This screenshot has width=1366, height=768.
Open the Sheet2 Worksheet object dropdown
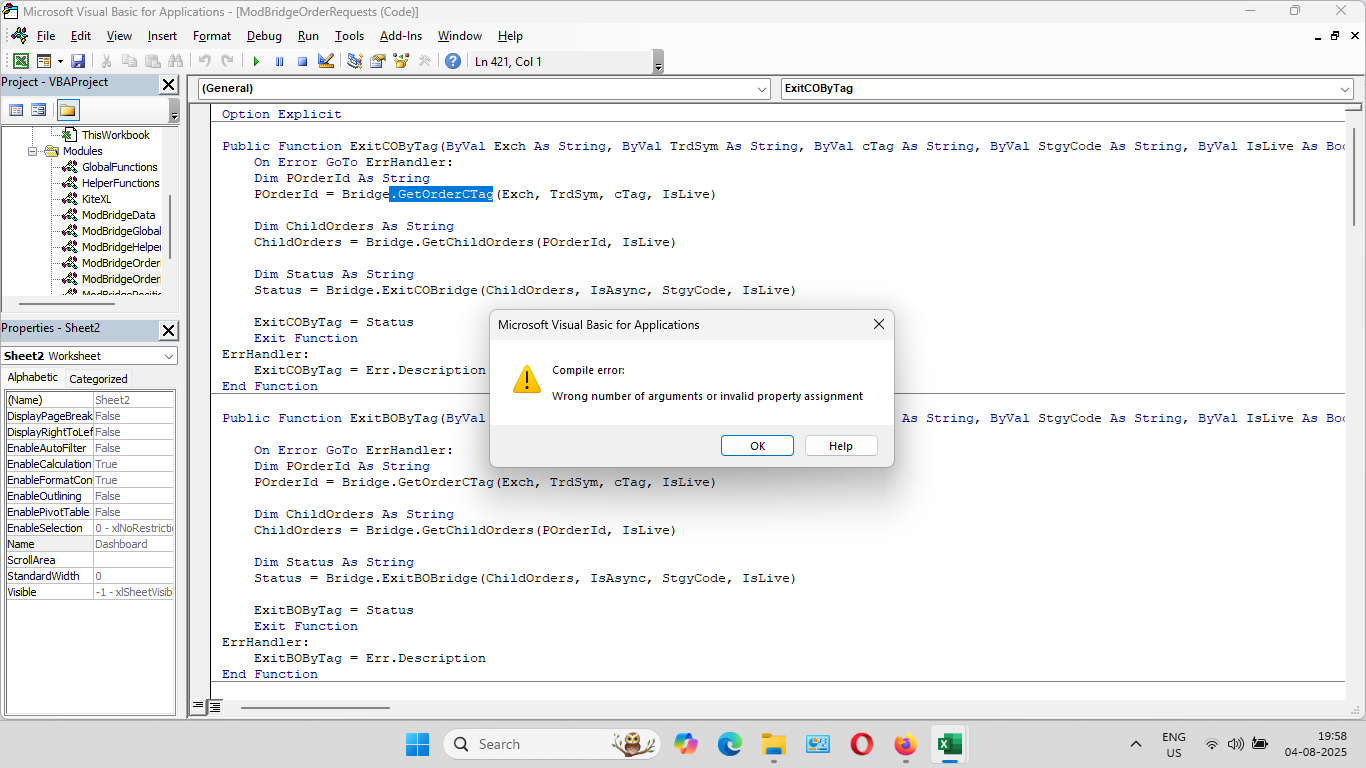click(168, 356)
